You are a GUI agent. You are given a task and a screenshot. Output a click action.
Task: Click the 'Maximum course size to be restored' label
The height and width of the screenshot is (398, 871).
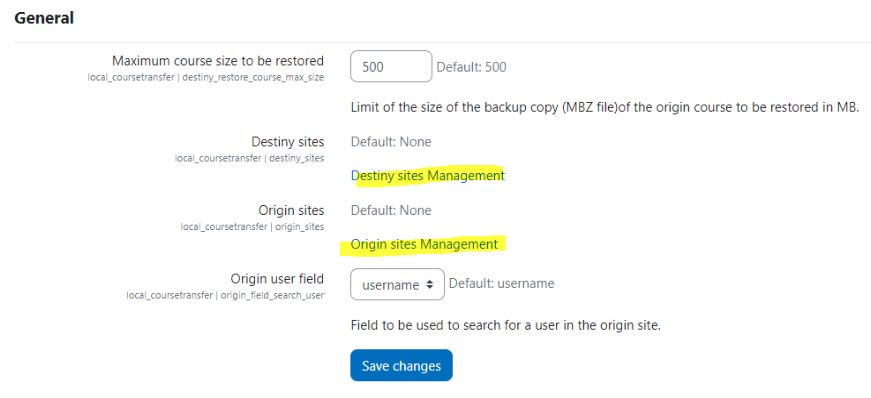click(218, 60)
